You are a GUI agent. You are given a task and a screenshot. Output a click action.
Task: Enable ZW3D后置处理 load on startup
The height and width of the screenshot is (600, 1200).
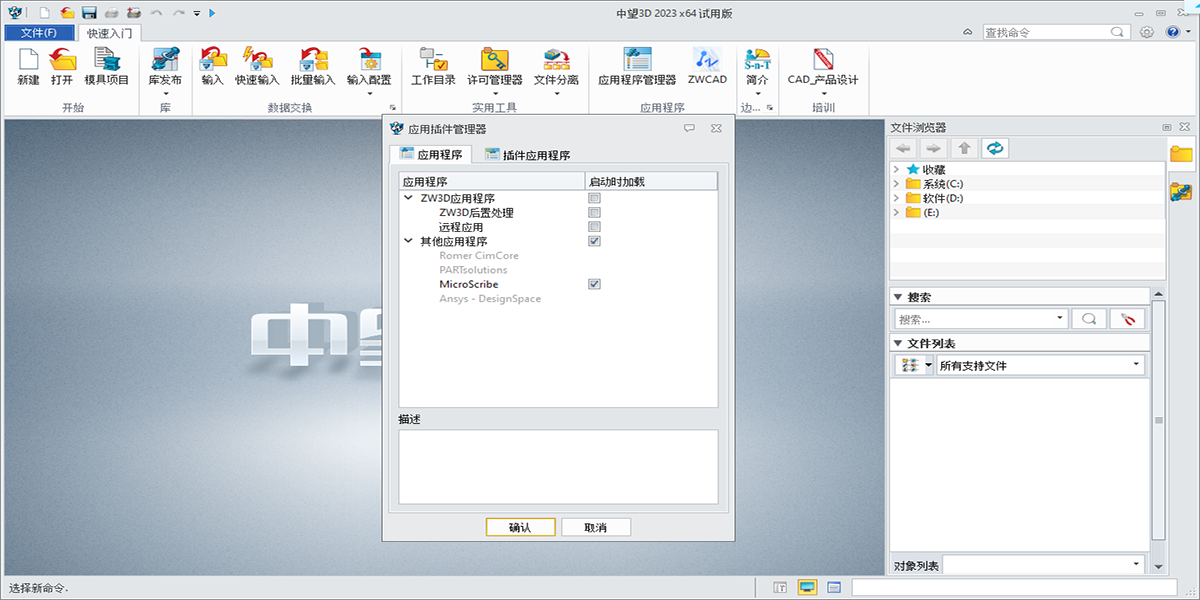click(594, 212)
